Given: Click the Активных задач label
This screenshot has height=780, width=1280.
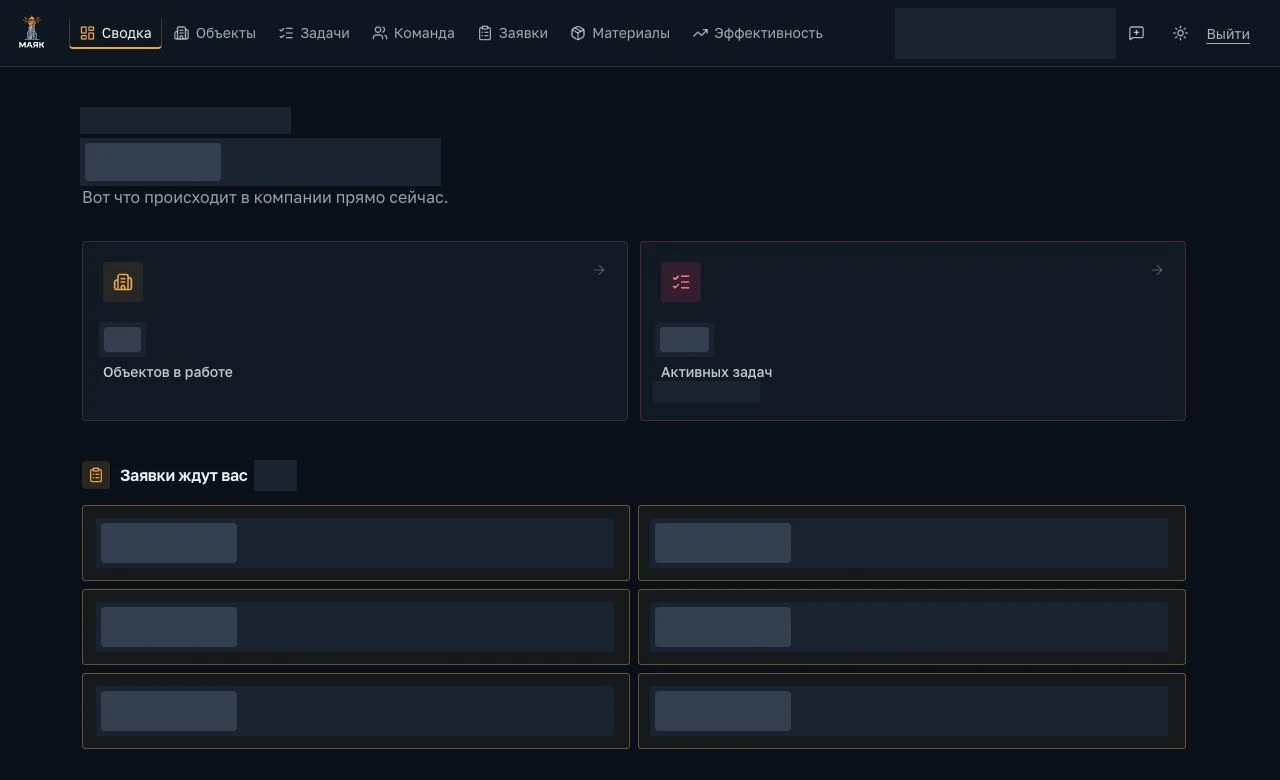Looking at the screenshot, I should tap(716, 372).
